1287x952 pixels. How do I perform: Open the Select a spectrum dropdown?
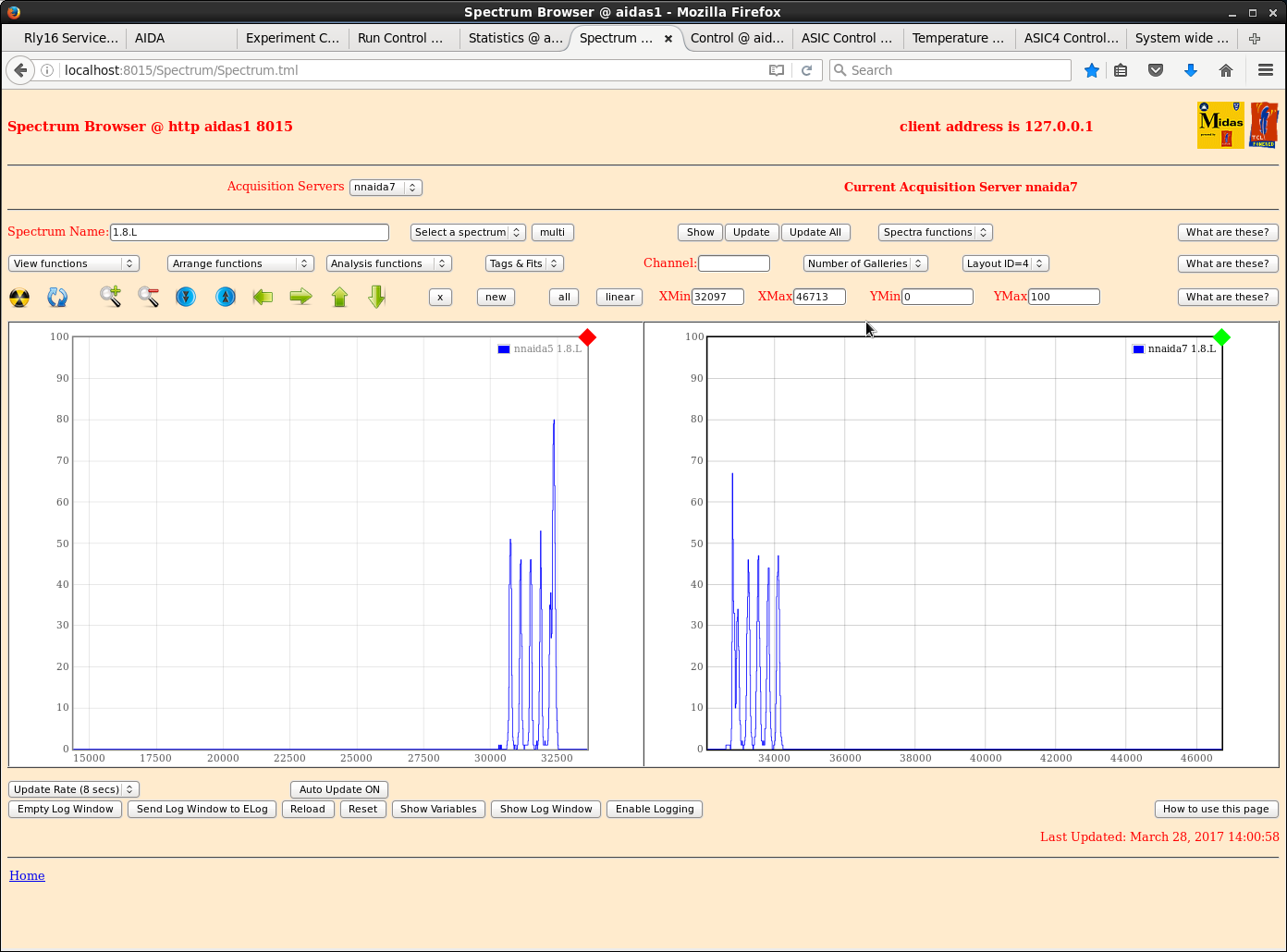point(468,232)
